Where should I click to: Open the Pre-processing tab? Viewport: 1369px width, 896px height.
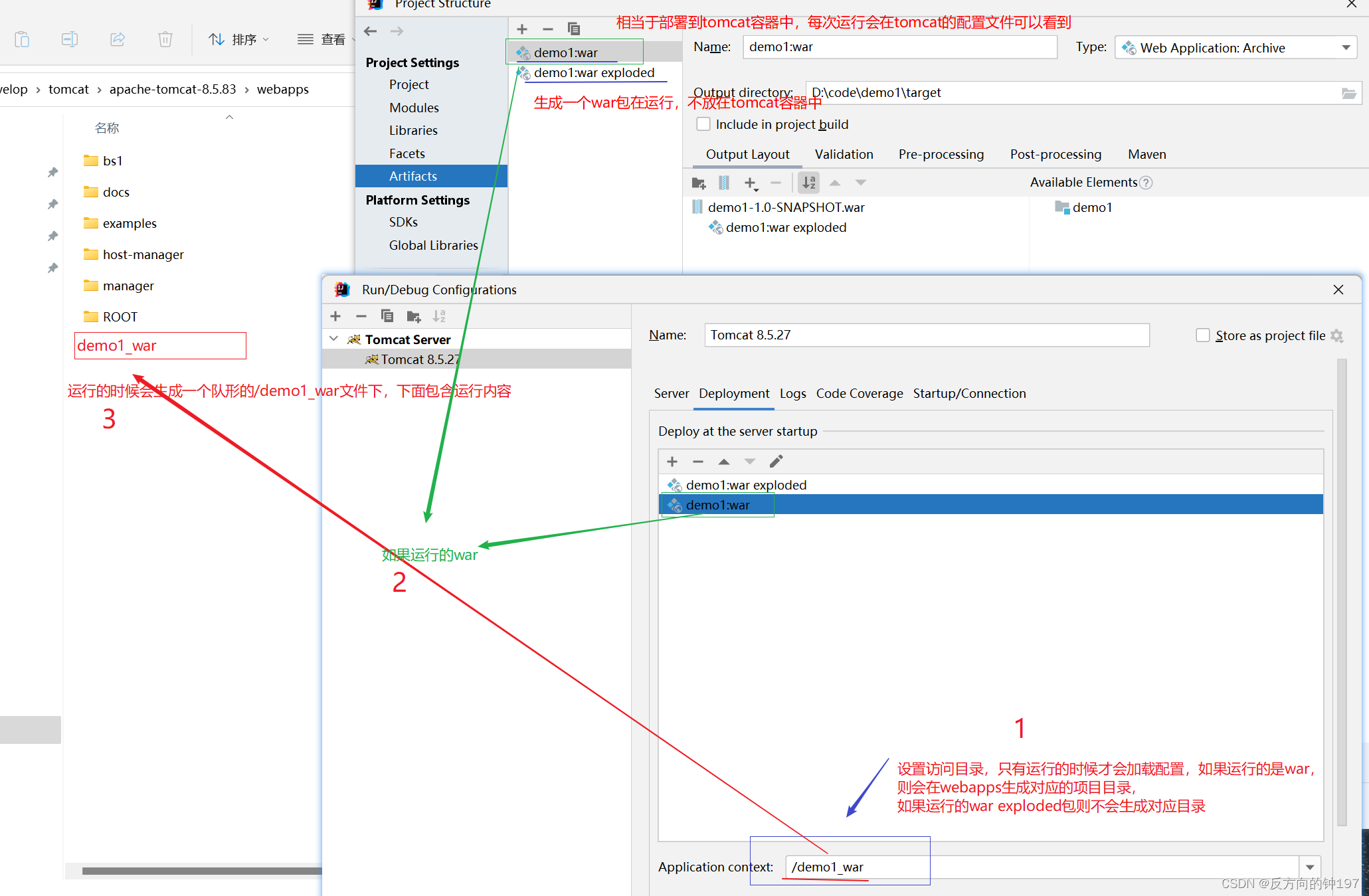click(x=941, y=154)
